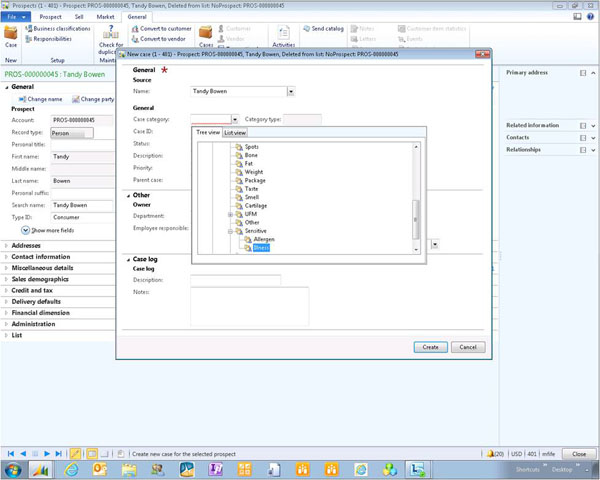Collapse the Sensitive tree node

230,231
